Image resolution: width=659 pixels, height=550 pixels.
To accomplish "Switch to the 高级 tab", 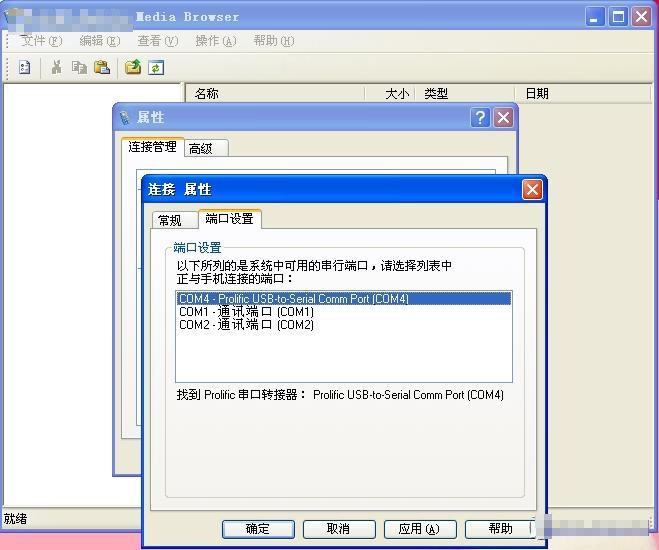I will 206,148.
